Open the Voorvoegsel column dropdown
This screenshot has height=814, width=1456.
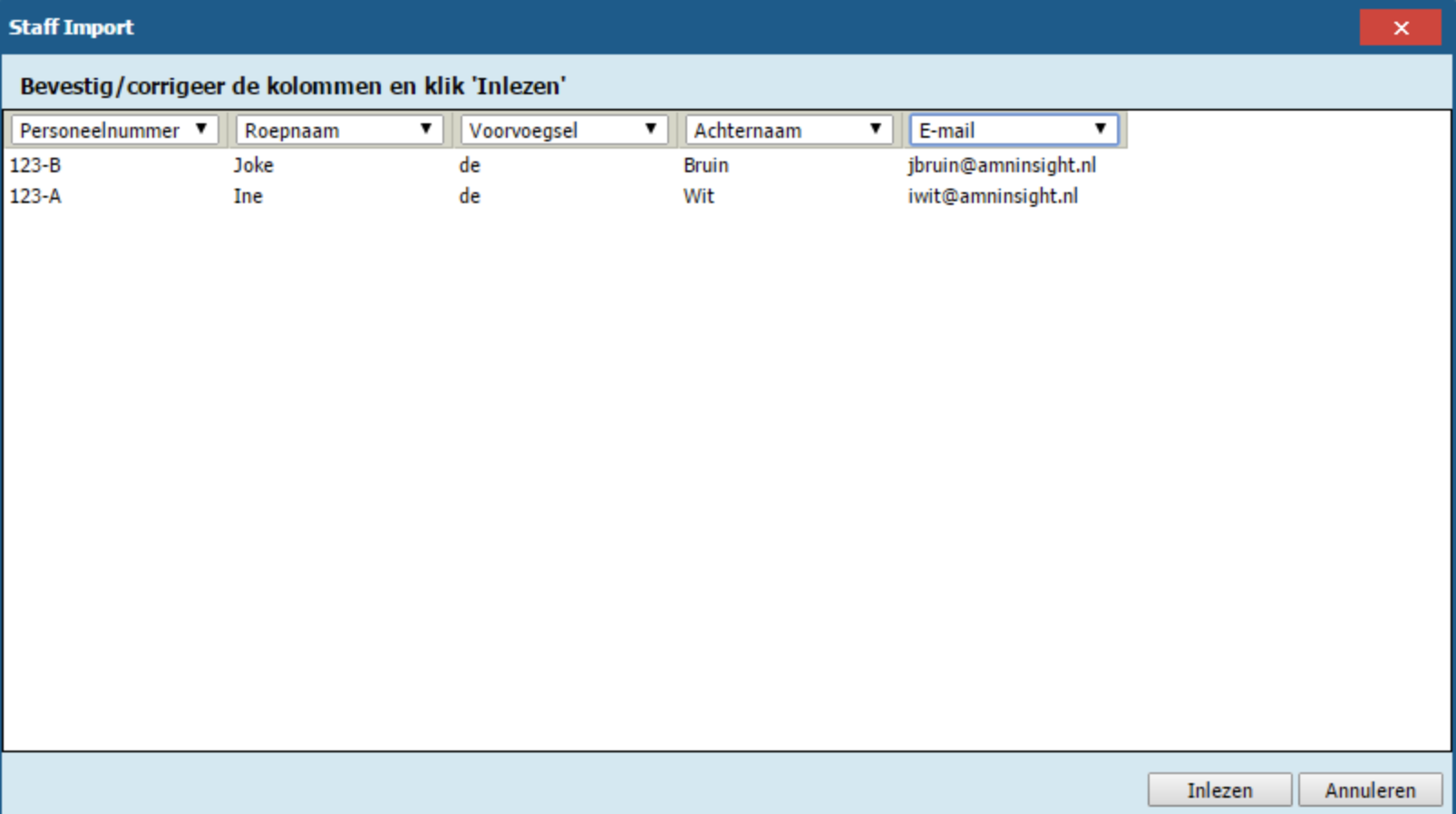click(x=564, y=131)
